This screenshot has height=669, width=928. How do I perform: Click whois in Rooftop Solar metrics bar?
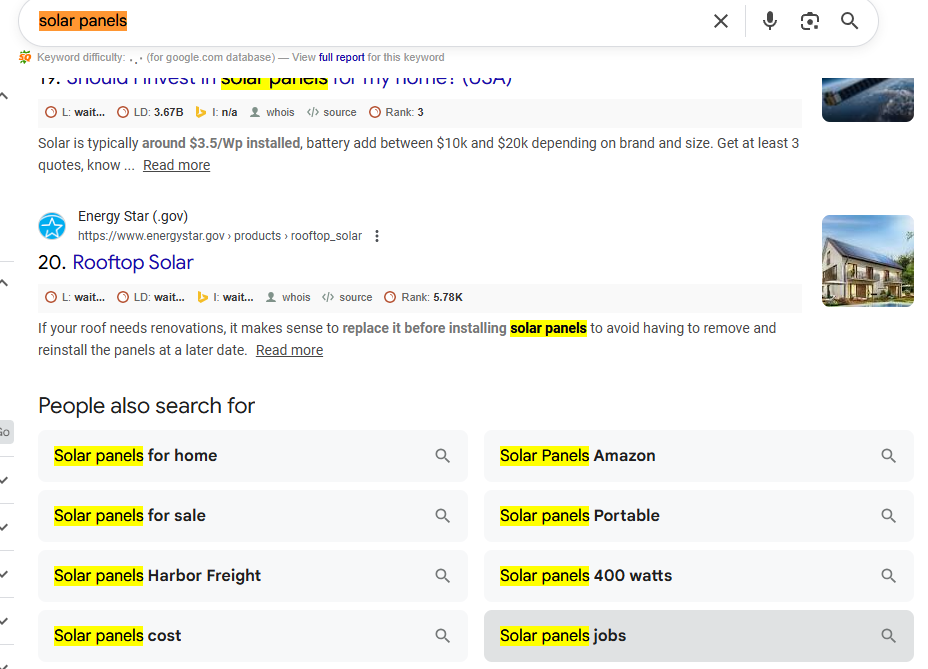pos(288,297)
